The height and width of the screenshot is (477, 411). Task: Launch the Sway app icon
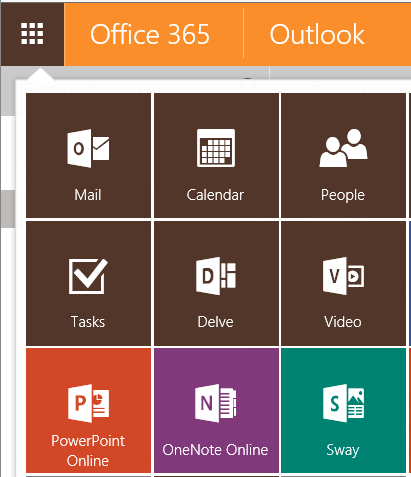343,403
